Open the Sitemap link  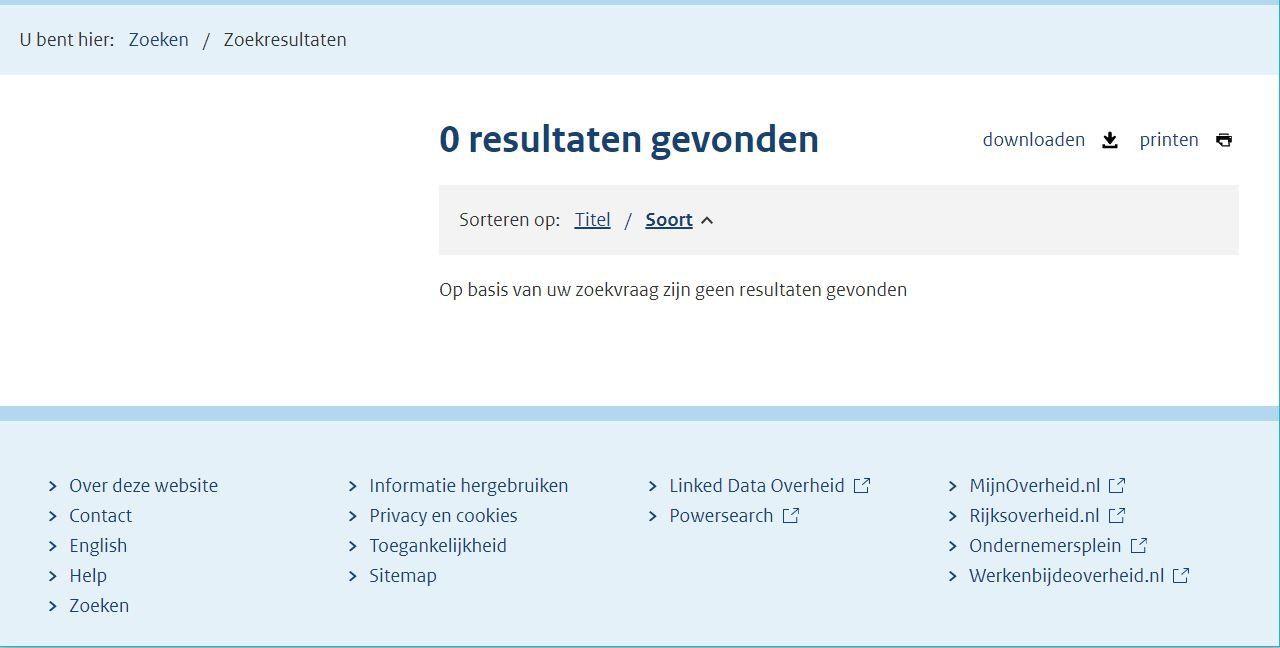(x=403, y=575)
